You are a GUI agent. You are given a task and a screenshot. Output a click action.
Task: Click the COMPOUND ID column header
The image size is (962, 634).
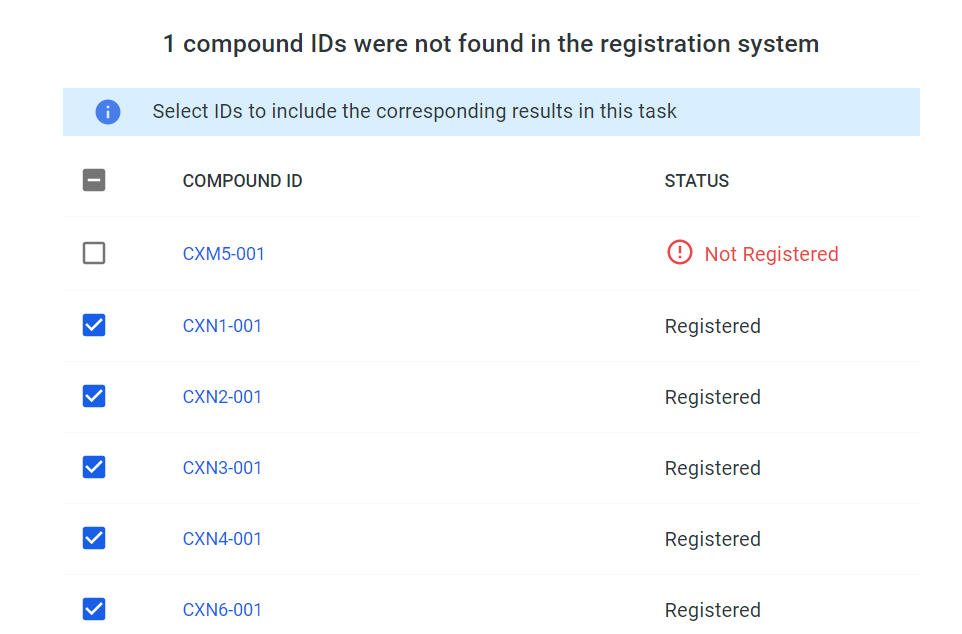[242, 181]
